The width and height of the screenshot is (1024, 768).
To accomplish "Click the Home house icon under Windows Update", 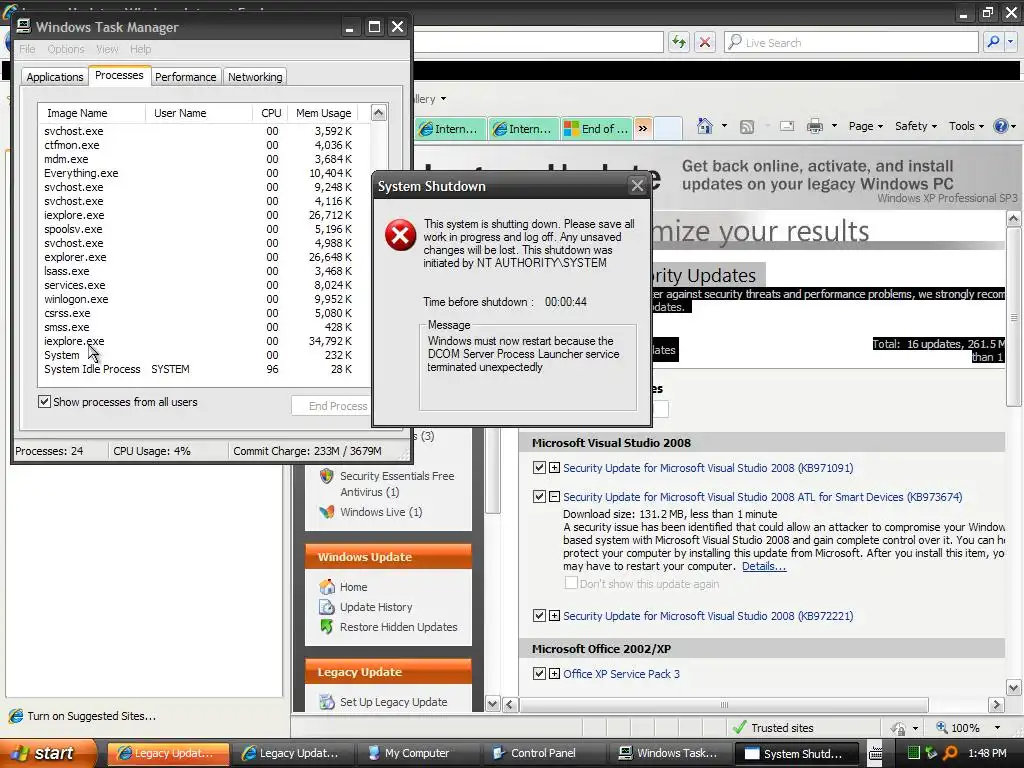I will [x=327, y=586].
